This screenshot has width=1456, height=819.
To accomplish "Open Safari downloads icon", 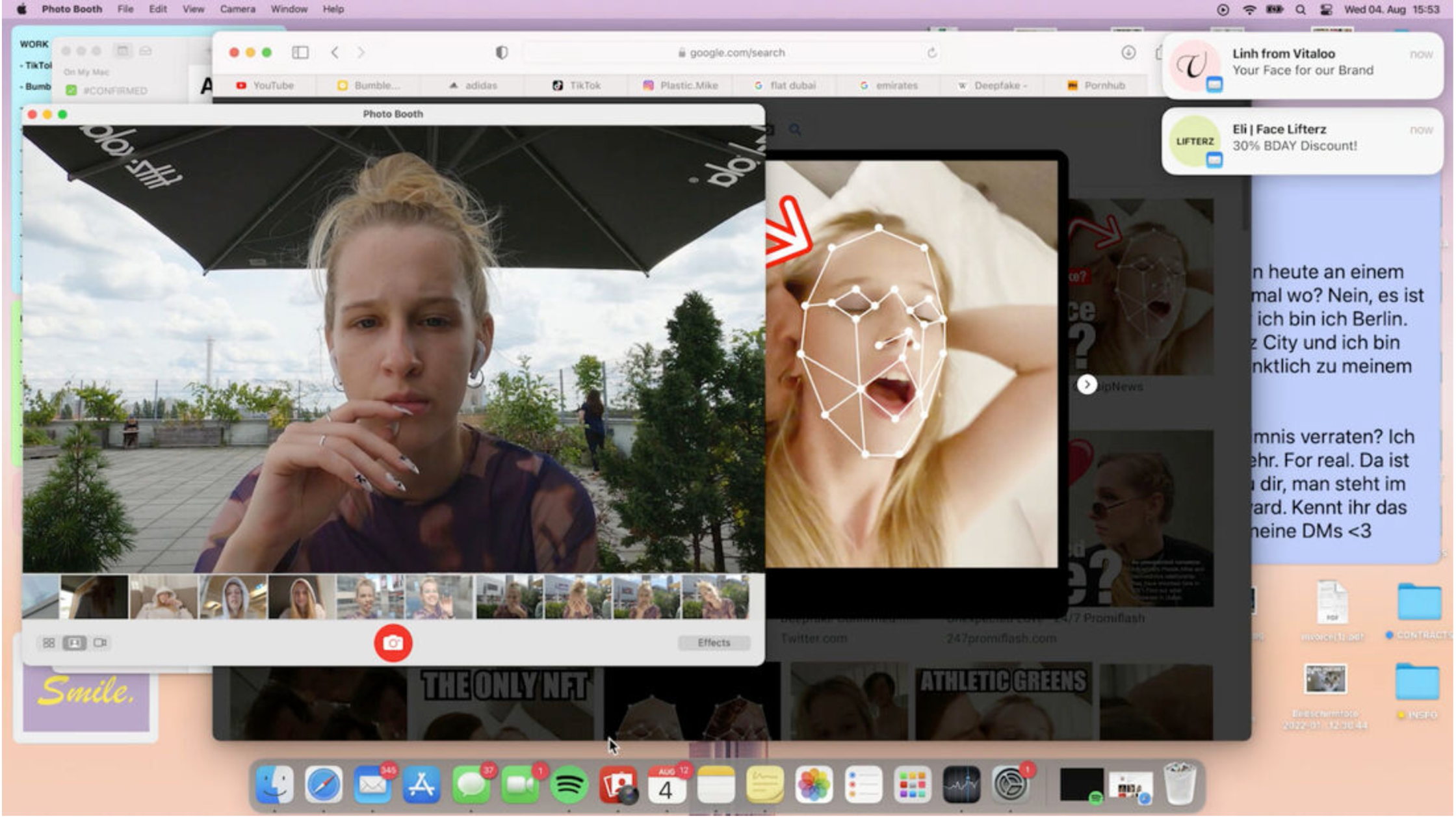I will coord(1128,53).
